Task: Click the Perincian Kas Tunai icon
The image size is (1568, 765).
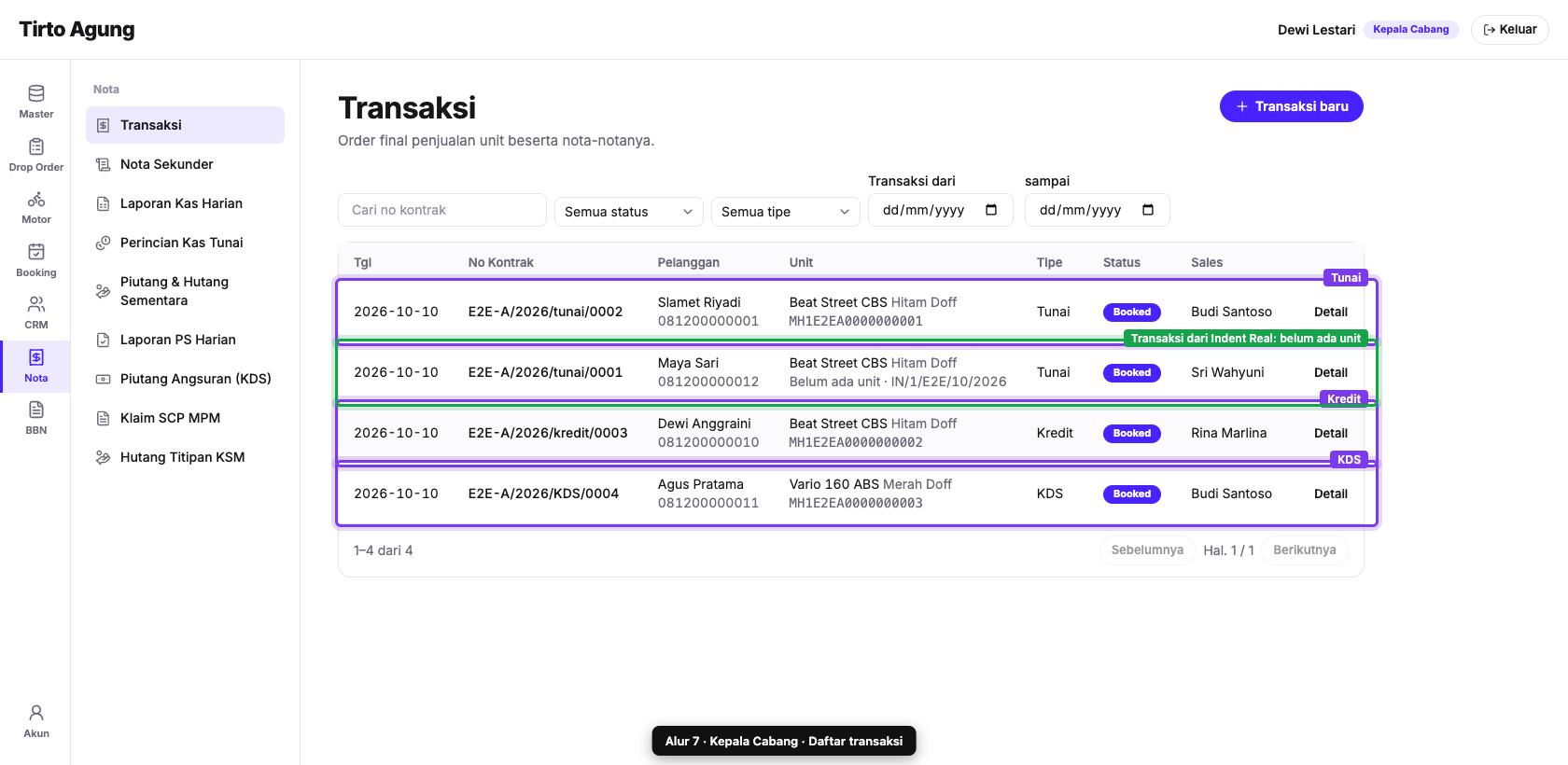Action: [x=104, y=243]
